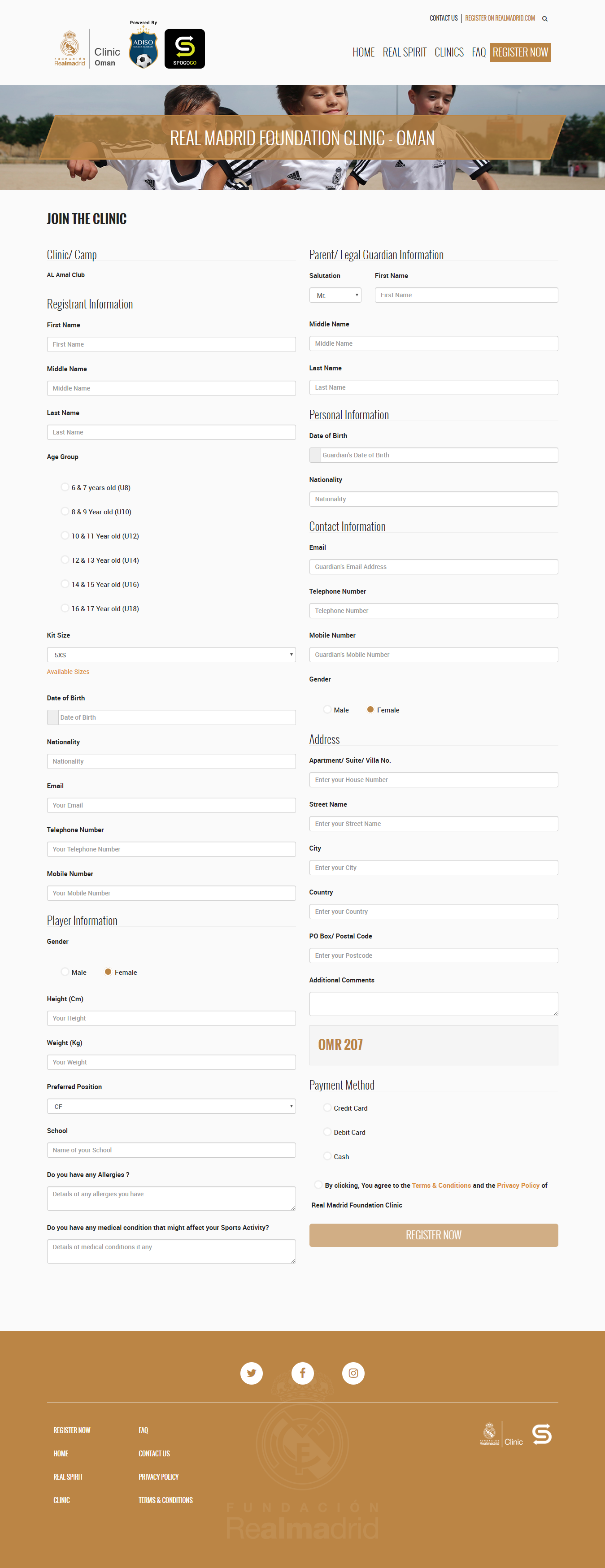
Task: Click footer REGISTER NOW link
Action: tap(72, 1430)
